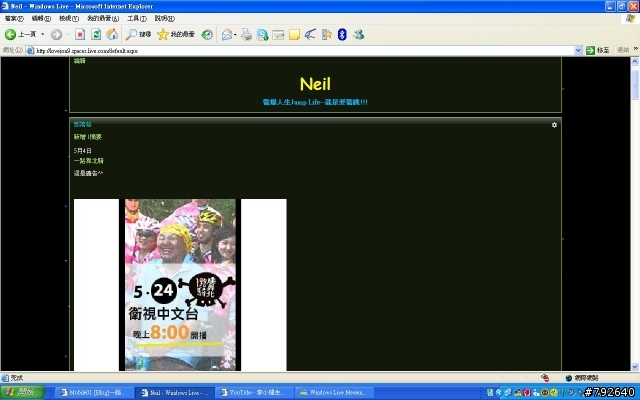Open the blog module gear settings icon

coord(554,125)
